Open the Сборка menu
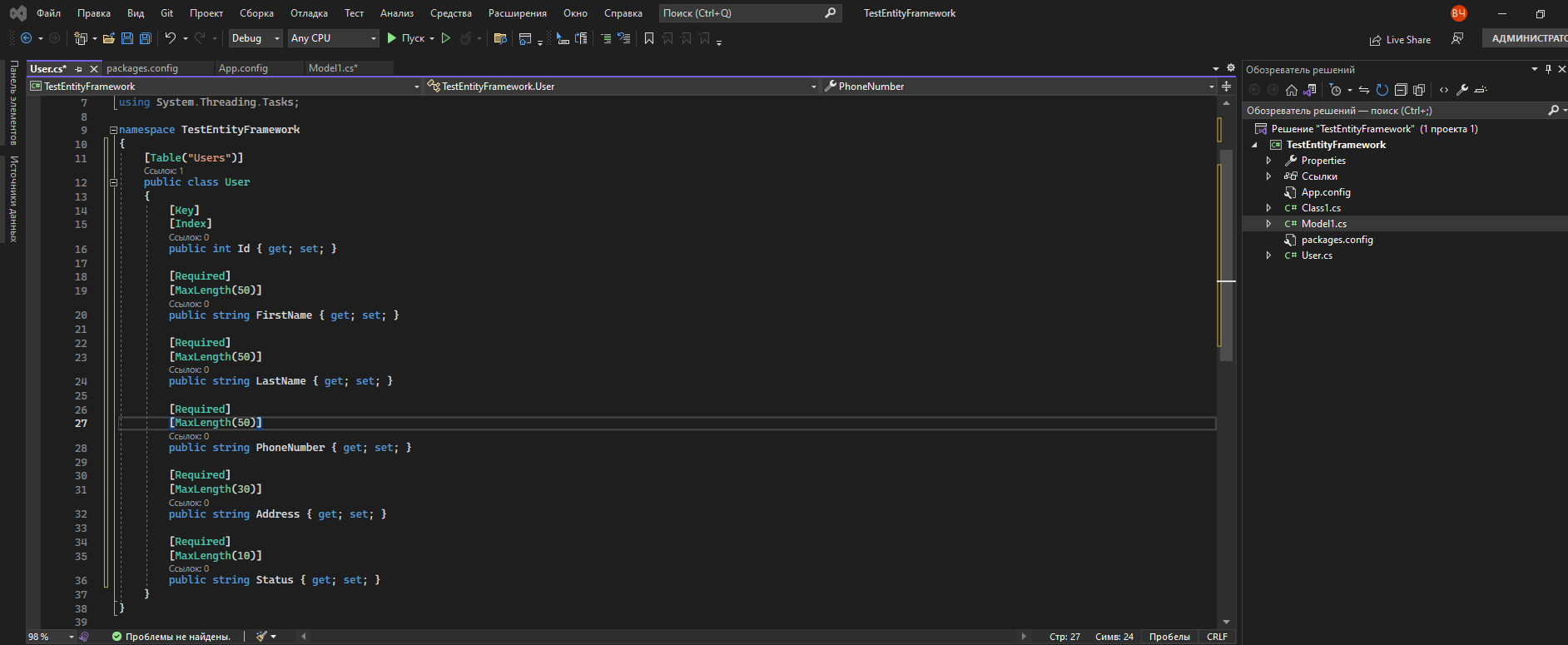 tap(256, 13)
